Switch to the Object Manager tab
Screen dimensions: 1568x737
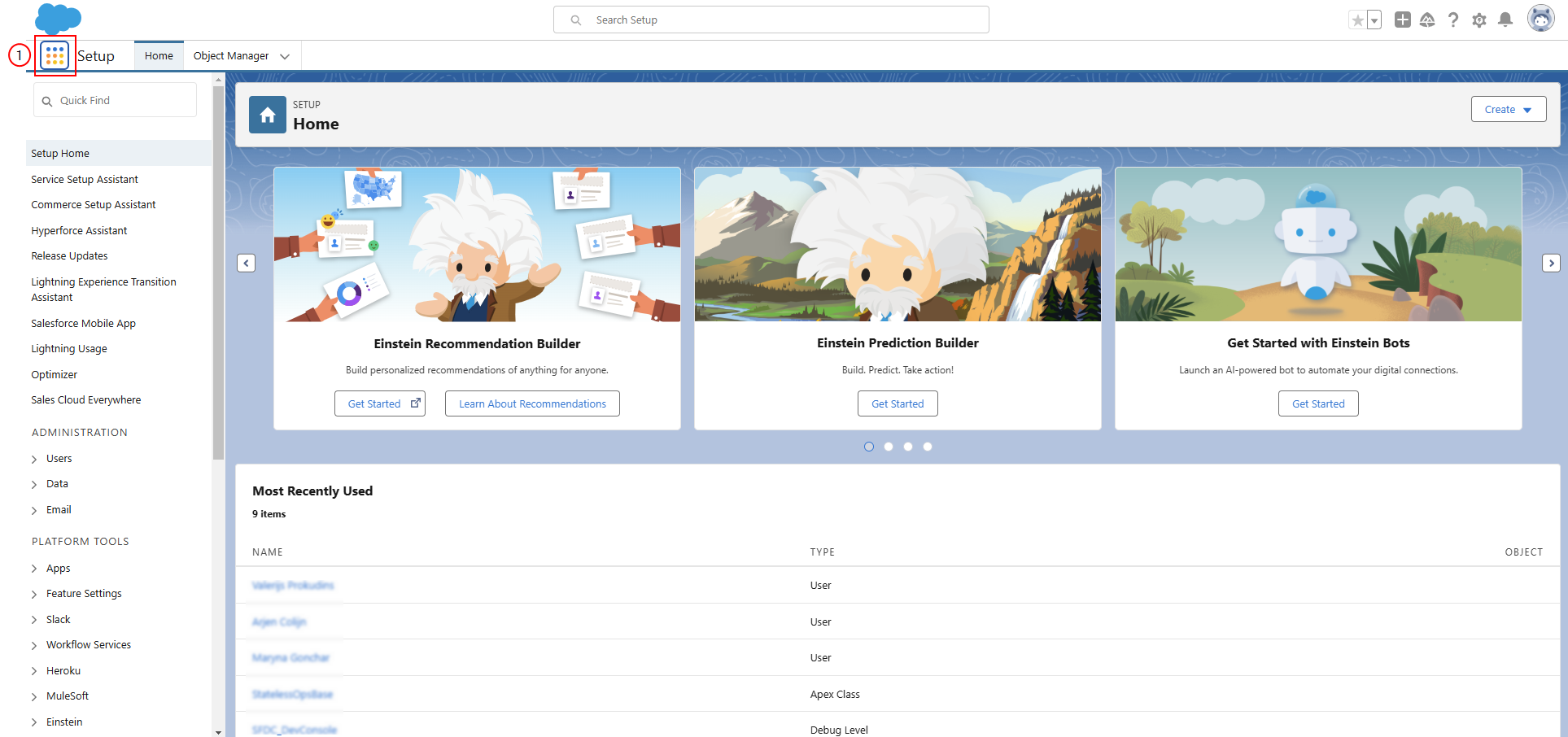[x=231, y=56]
